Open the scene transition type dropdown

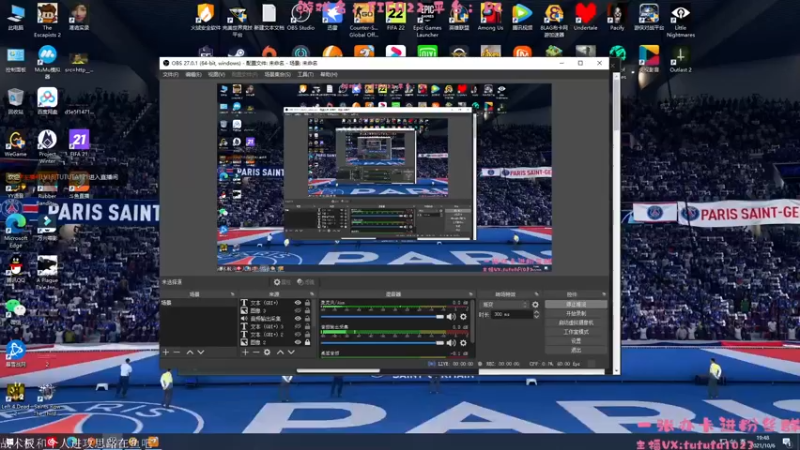tap(505, 305)
